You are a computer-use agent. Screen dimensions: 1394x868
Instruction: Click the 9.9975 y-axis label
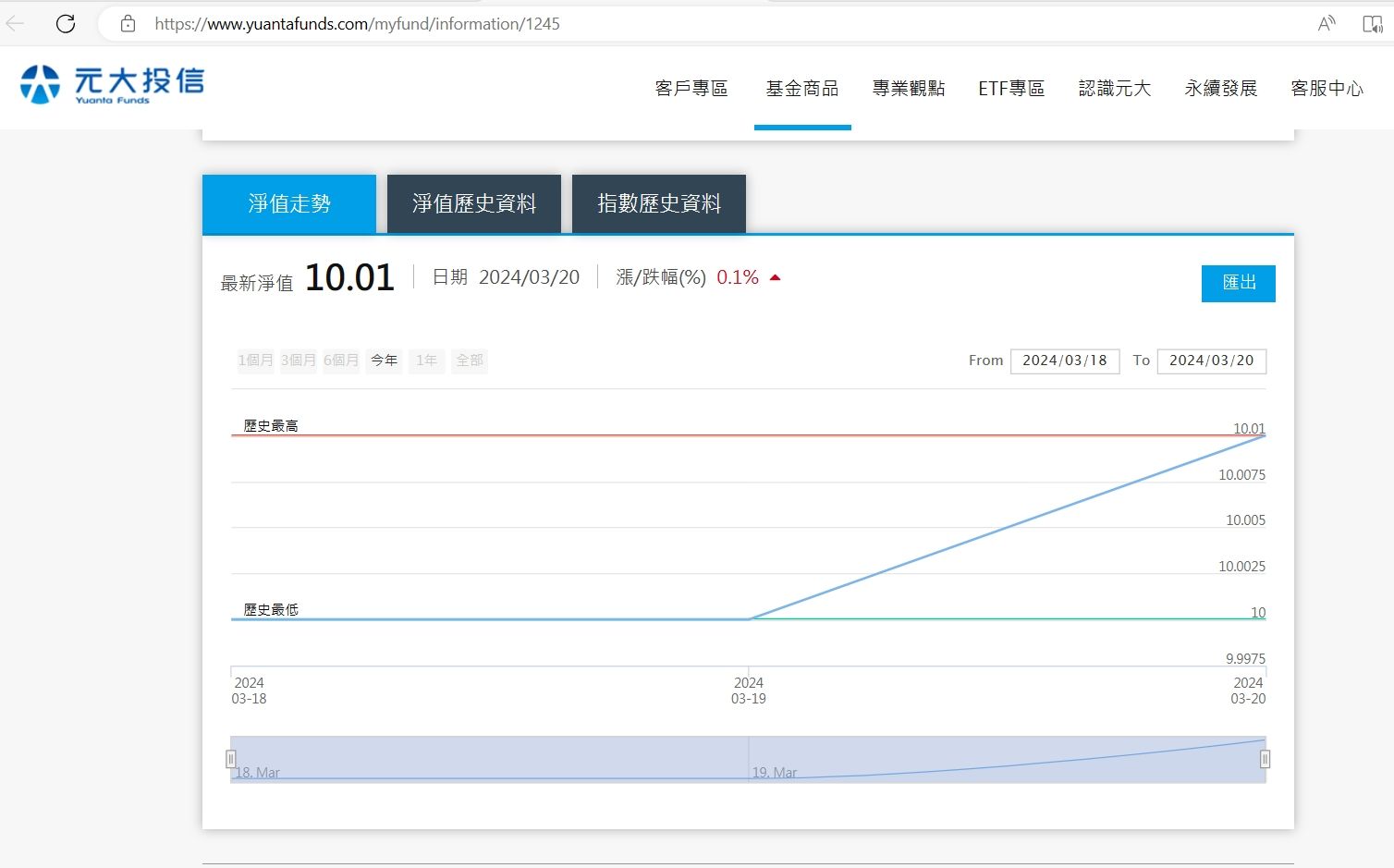[x=1245, y=659]
